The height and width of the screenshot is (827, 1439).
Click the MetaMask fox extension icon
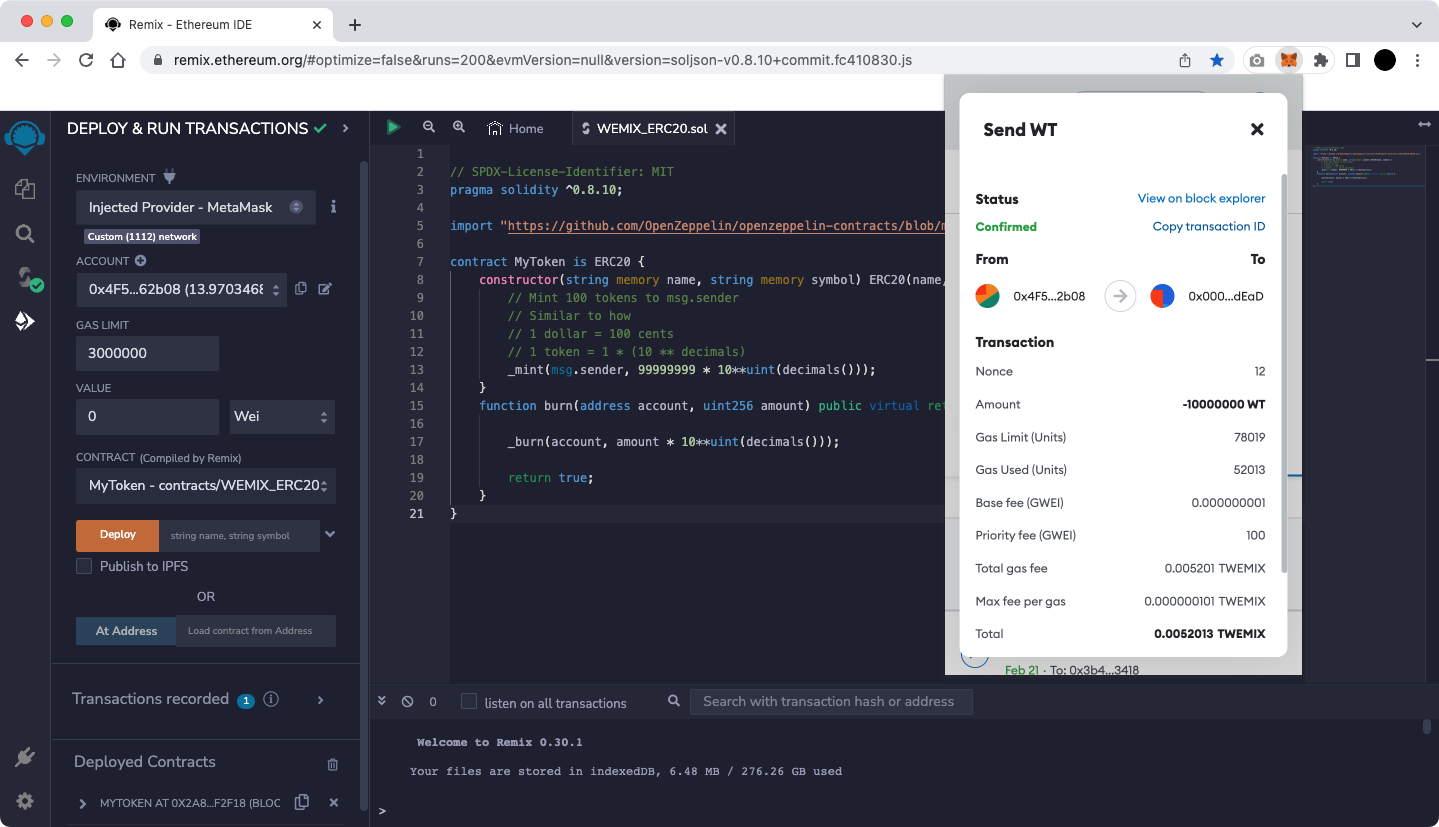pyautogui.click(x=1289, y=60)
